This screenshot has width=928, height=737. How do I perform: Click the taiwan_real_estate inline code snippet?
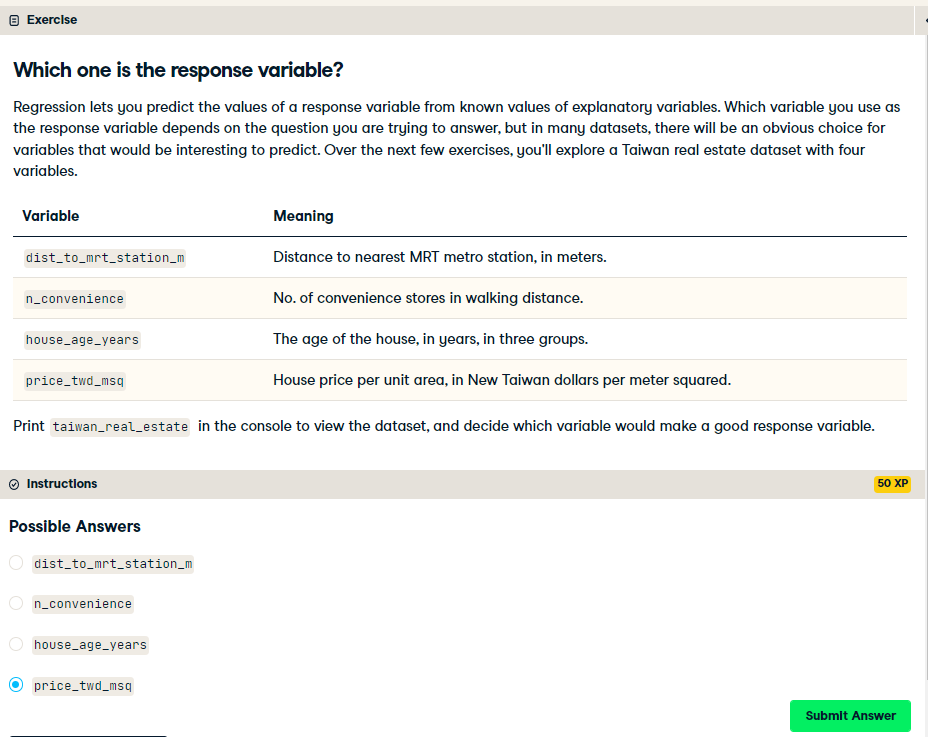click(x=120, y=427)
